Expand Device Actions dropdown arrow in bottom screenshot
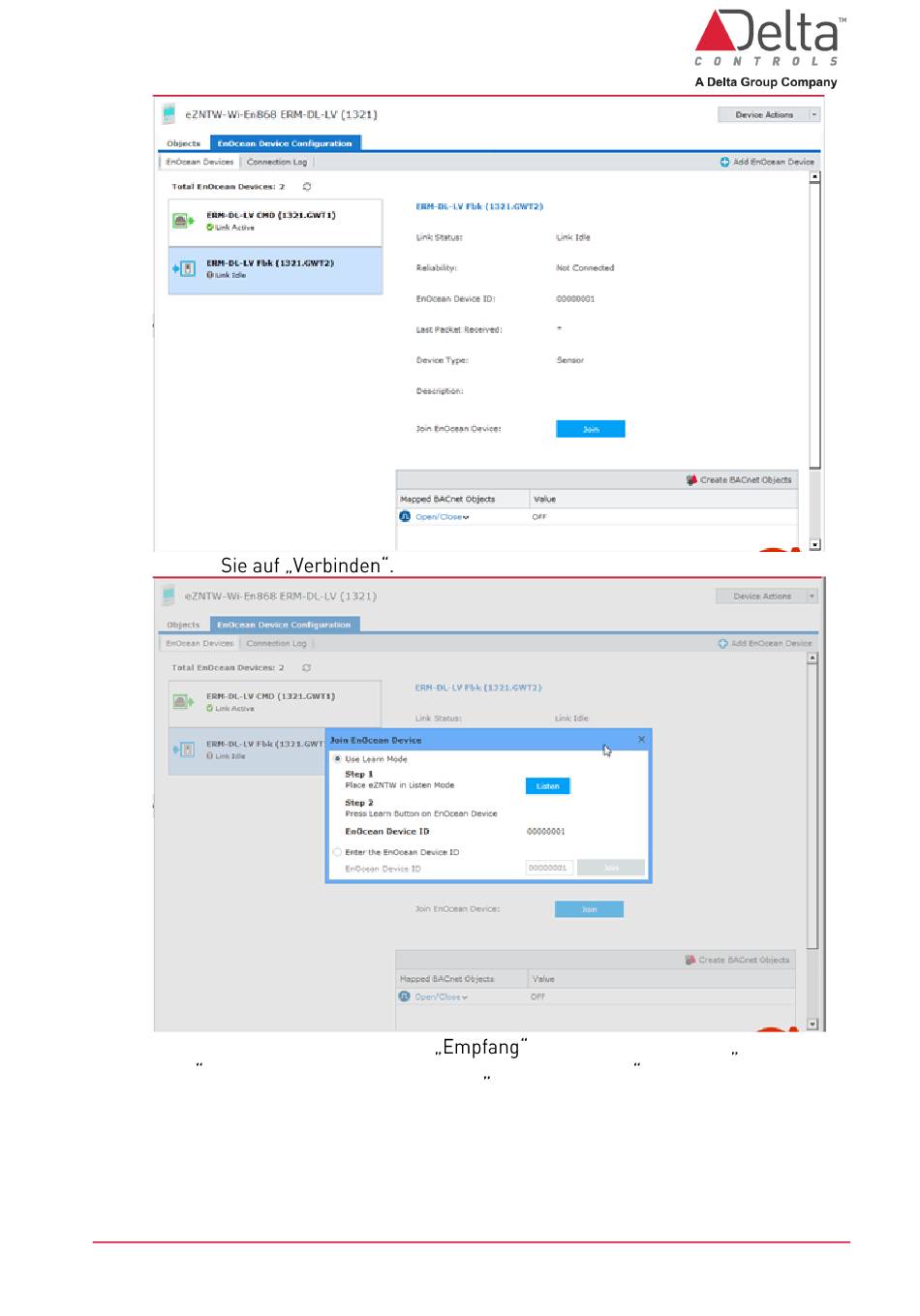 813,597
